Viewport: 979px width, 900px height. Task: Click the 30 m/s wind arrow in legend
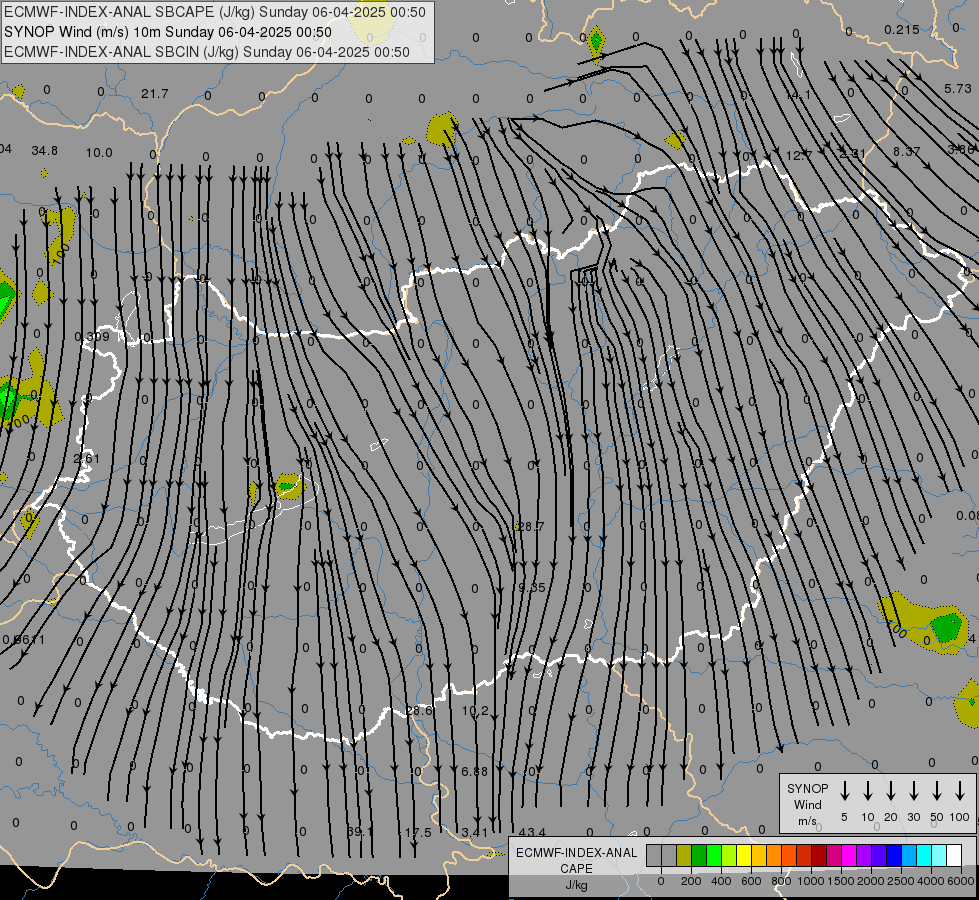pos(913,791)
